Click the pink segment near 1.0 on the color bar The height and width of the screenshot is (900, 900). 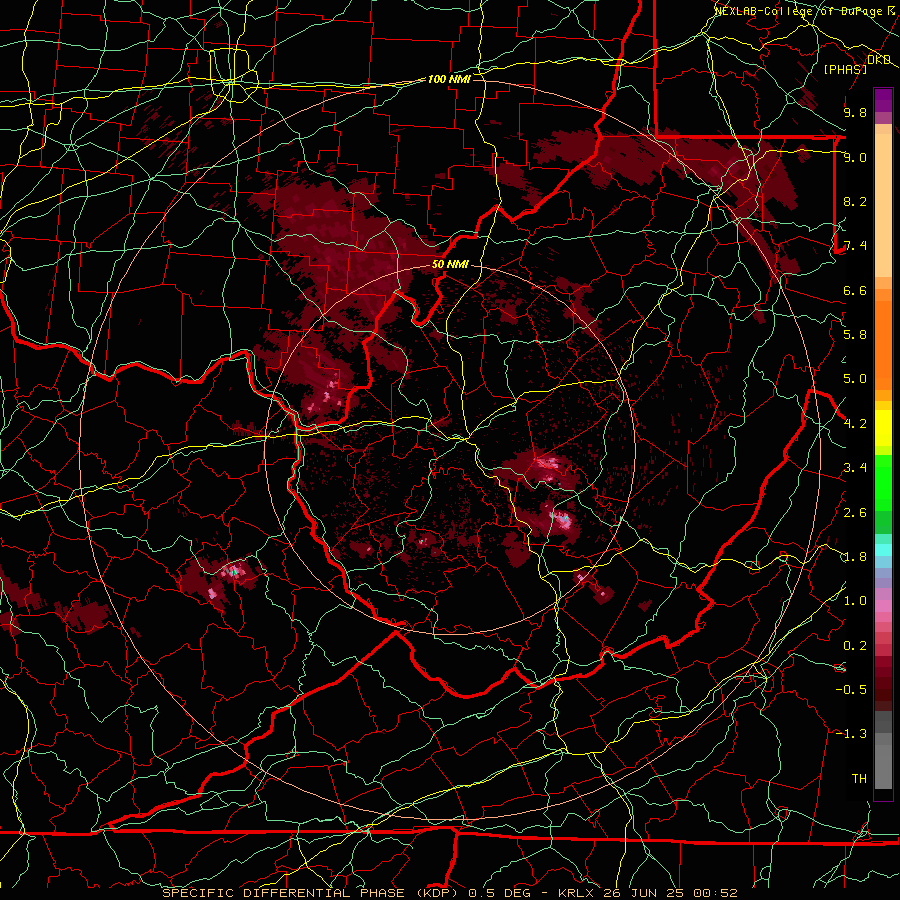click(883, 606)
